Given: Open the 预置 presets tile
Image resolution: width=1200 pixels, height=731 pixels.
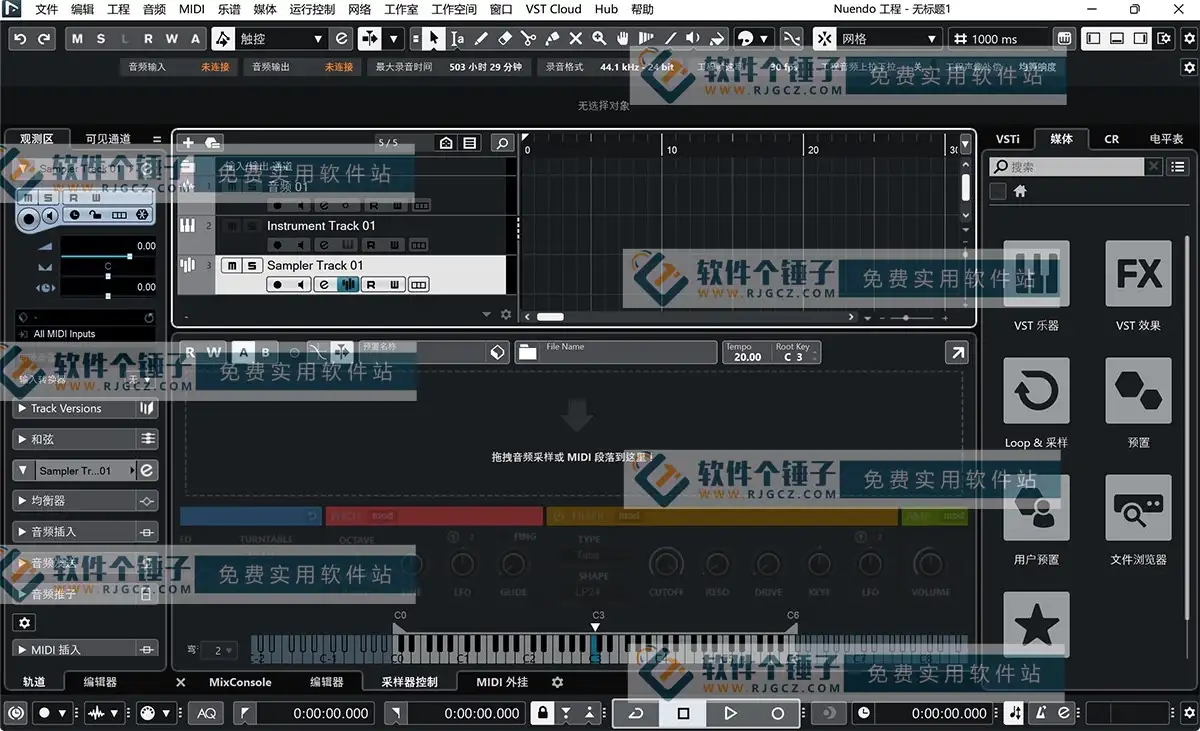Looking at the screenshot, I should coord(1138,390).
